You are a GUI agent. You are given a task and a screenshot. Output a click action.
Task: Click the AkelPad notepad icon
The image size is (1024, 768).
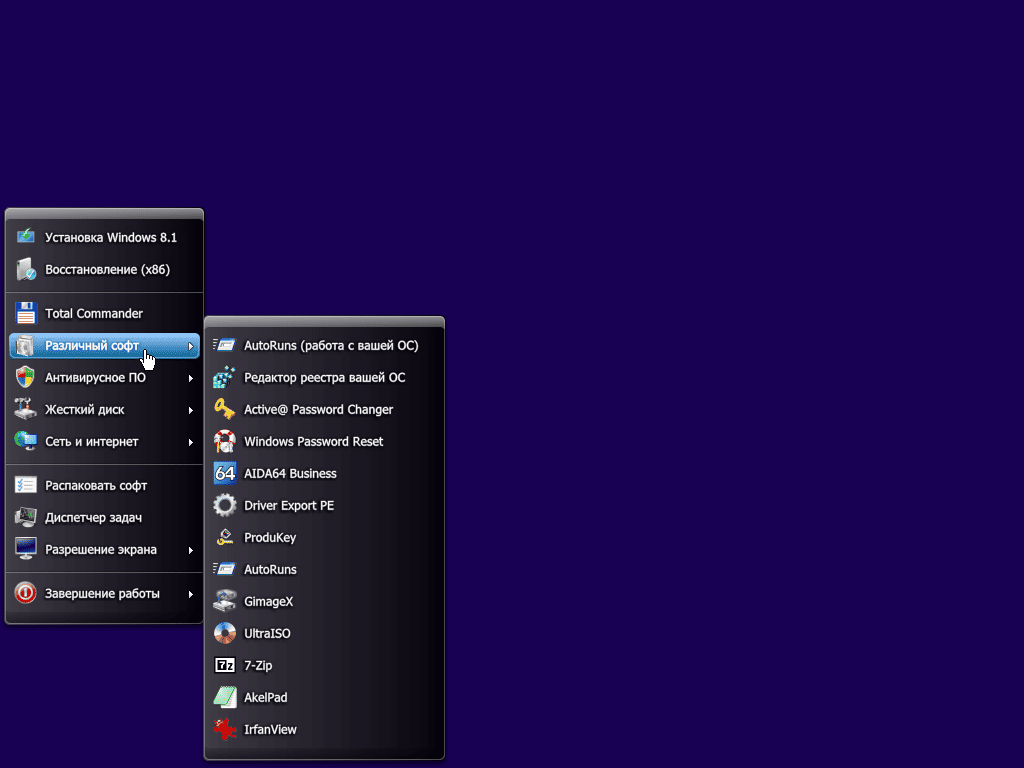(x=225, y=697)
